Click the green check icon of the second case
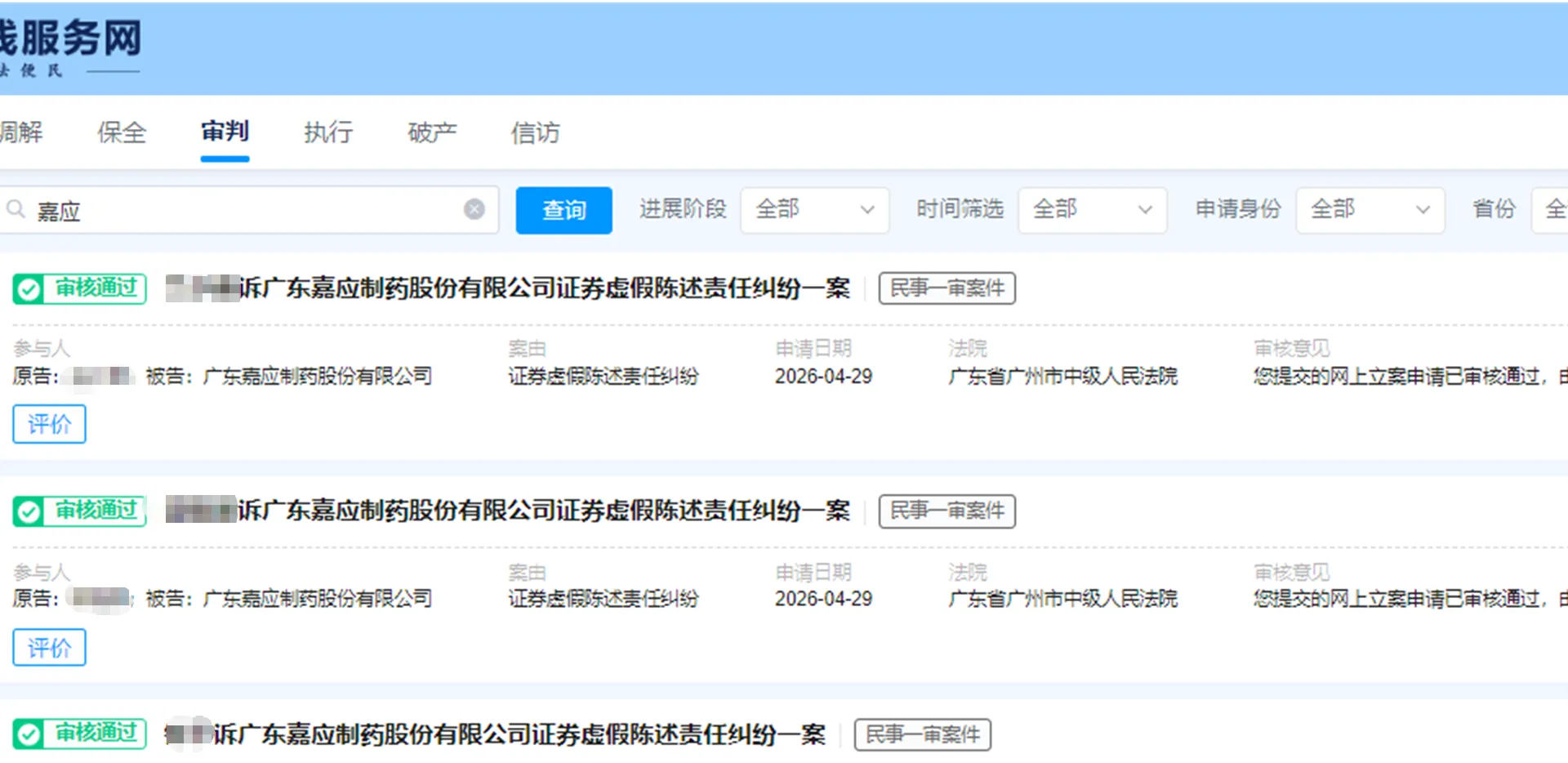This screenshot has width=1568, height=763. [29, 512]
